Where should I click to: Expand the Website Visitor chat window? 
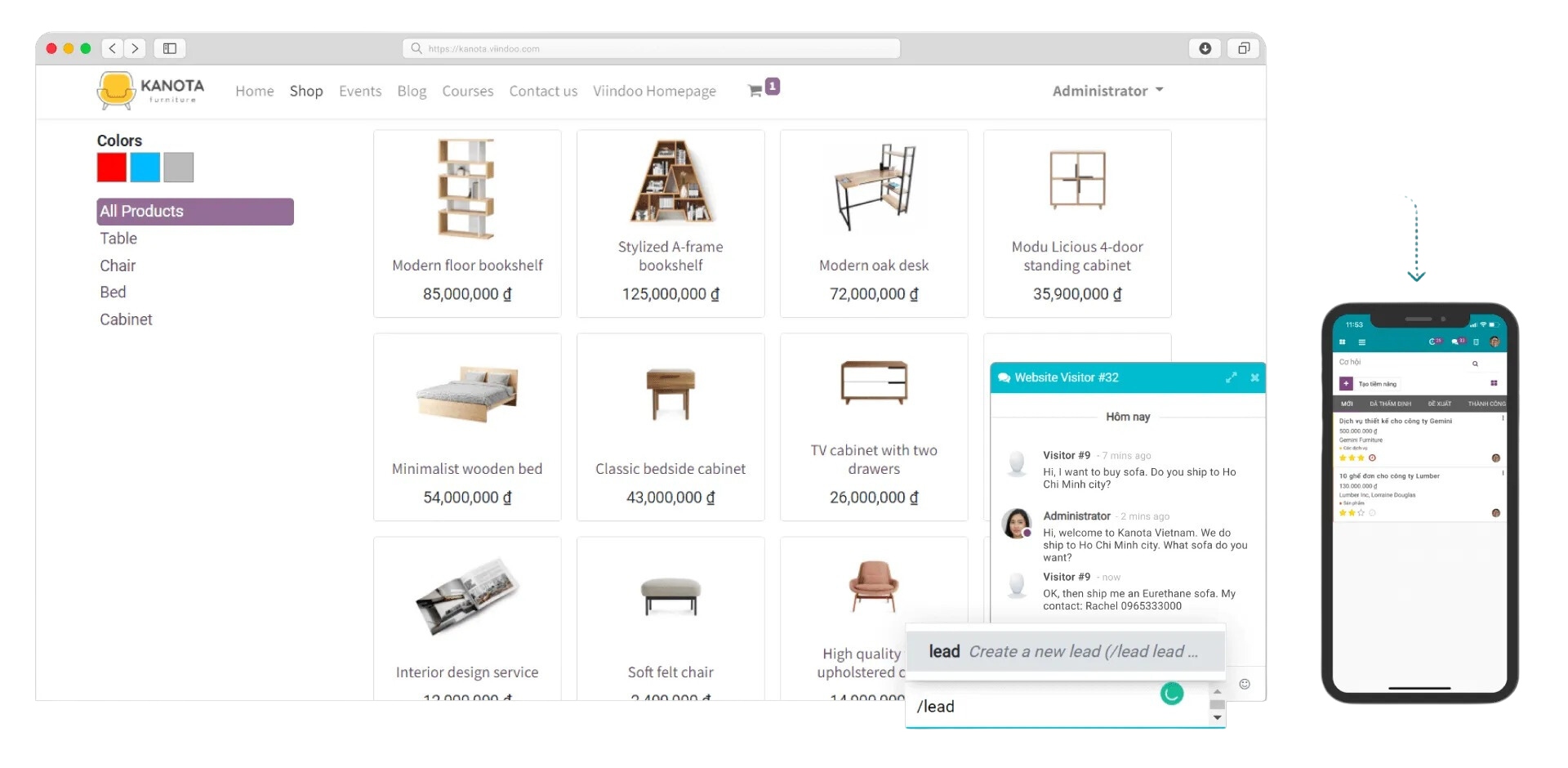point(1231,377)
